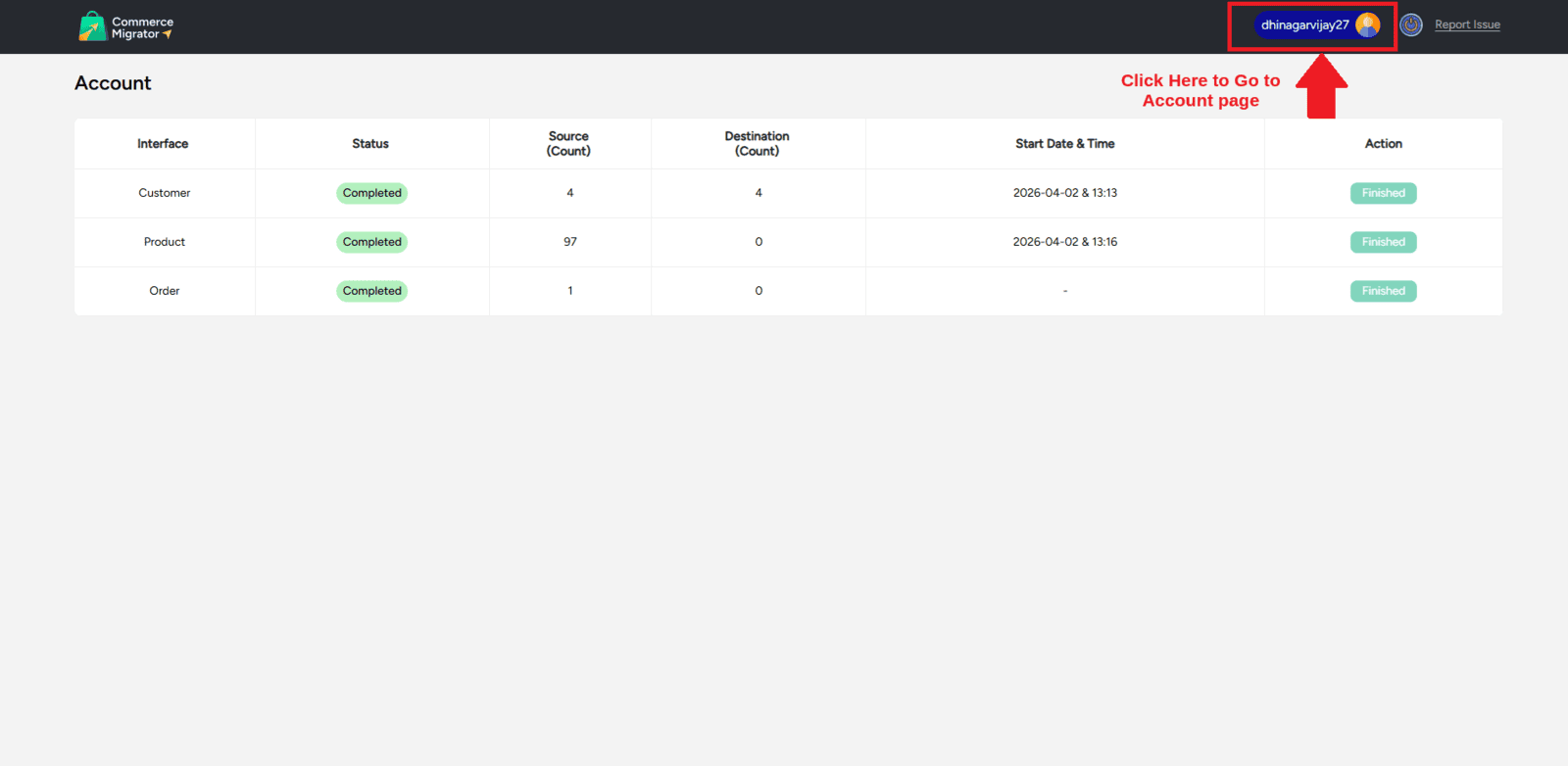Select the Product interface row label

tap(165, 242)
